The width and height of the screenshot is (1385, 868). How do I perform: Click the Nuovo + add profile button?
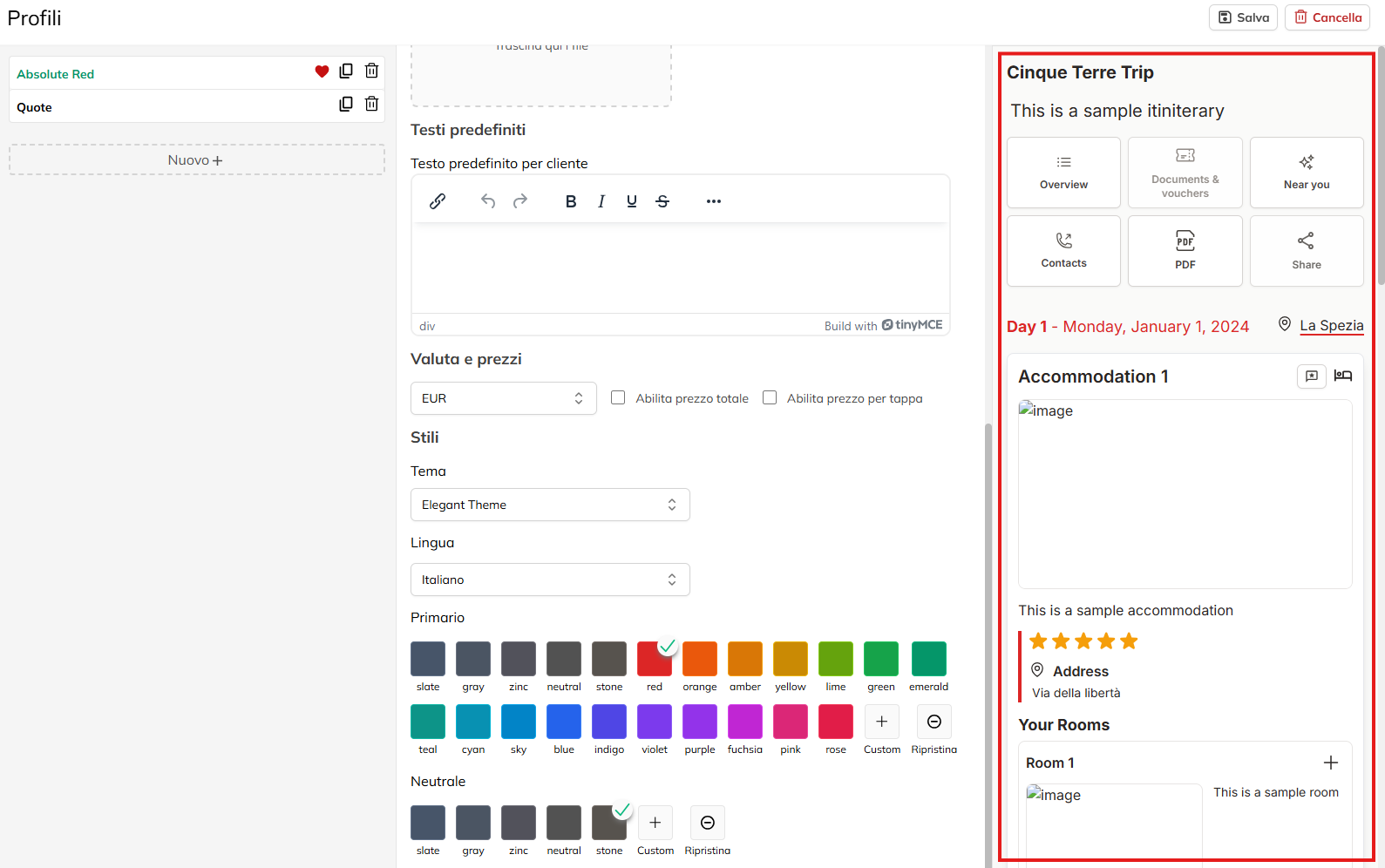[196, 160]
